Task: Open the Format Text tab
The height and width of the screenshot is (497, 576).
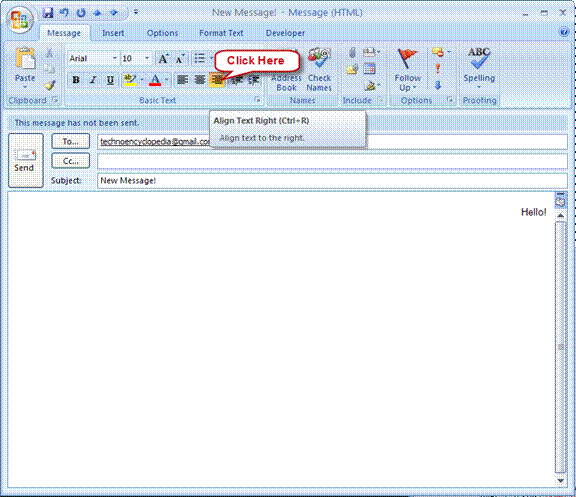Action: [221, 33]
